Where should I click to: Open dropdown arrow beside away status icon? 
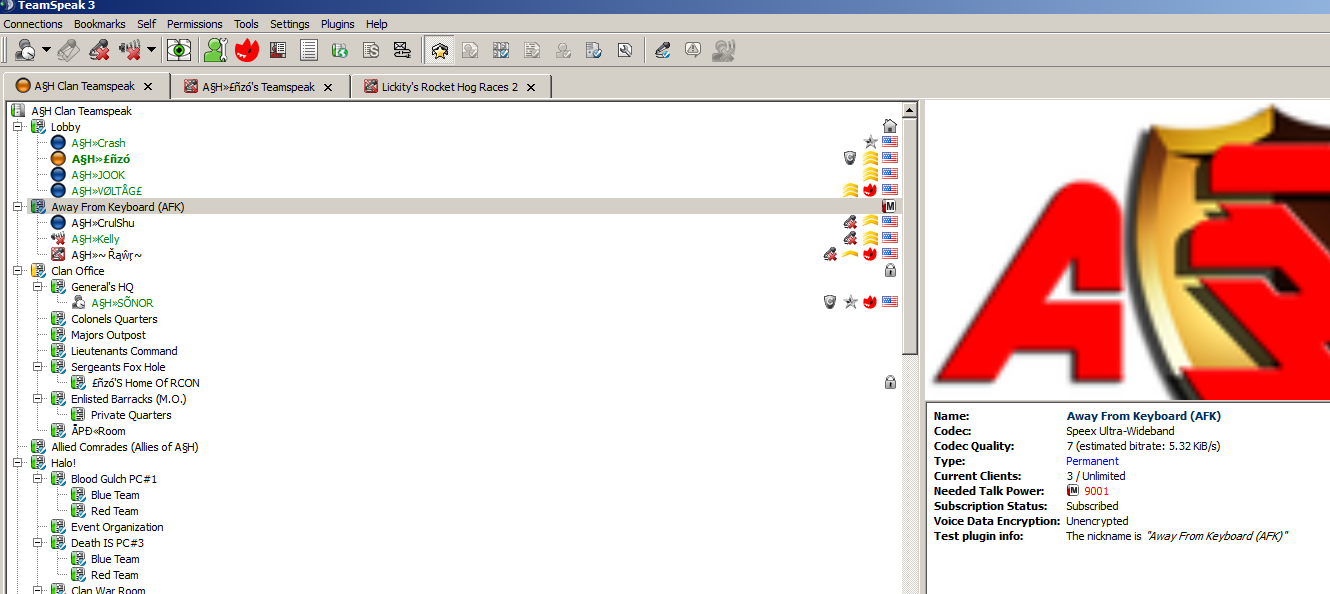click(46, 49)
